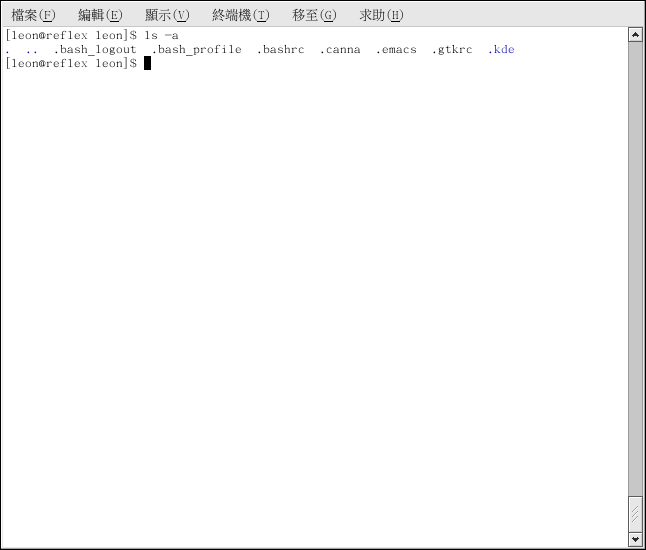Screen dimensions: 646x550
Task: Click the ".." parent directory entry
Action: [32, 50]
